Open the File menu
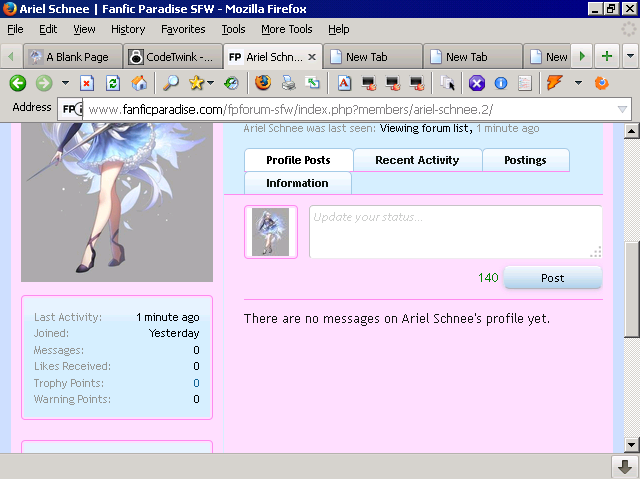The width and height of the screenshot is (640, 480). tap(15, 29)
